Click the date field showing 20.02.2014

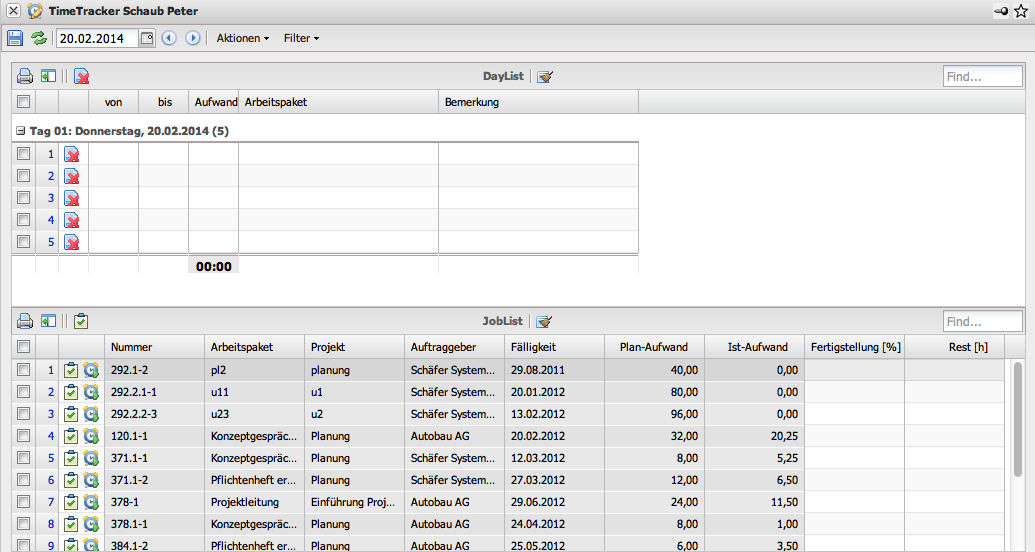[x=96, y=38]
